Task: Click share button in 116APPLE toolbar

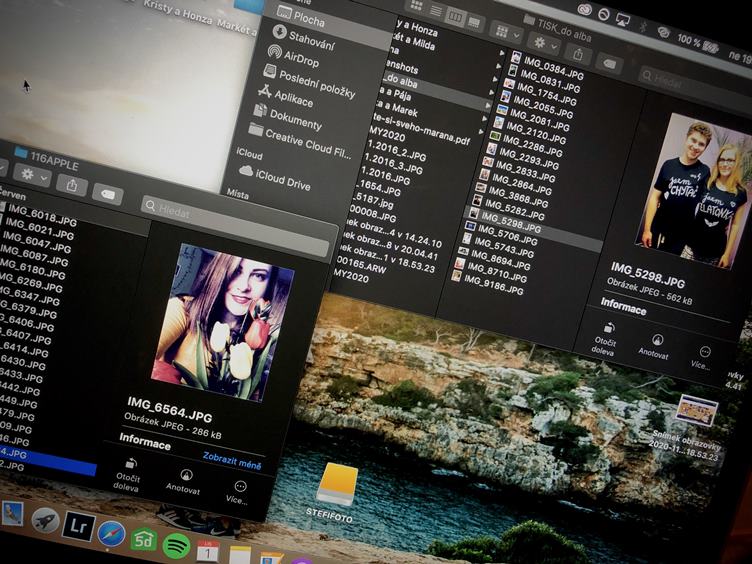Action: pos(71,185)
